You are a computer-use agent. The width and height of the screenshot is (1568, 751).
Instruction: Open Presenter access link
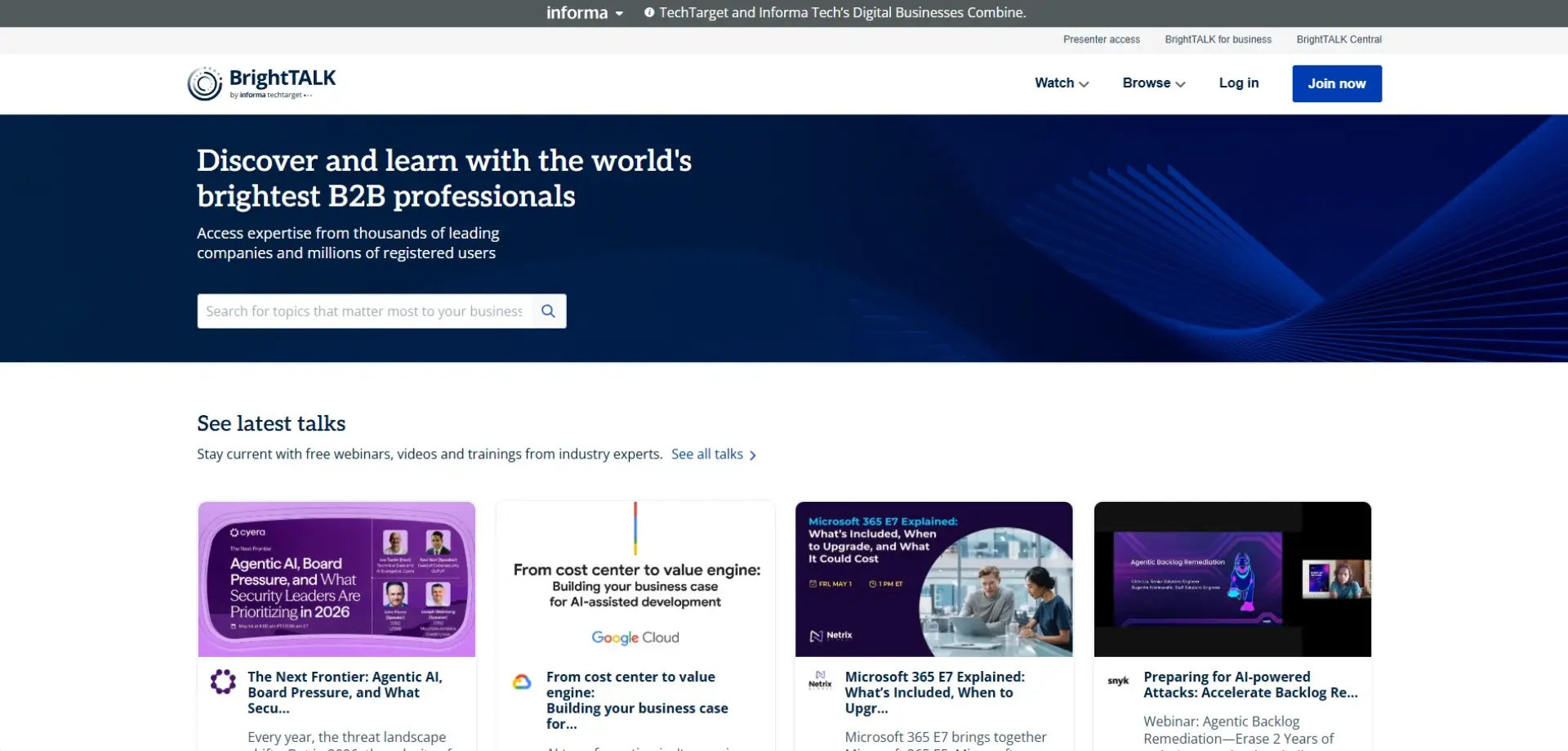click(x=1101, y=39)
